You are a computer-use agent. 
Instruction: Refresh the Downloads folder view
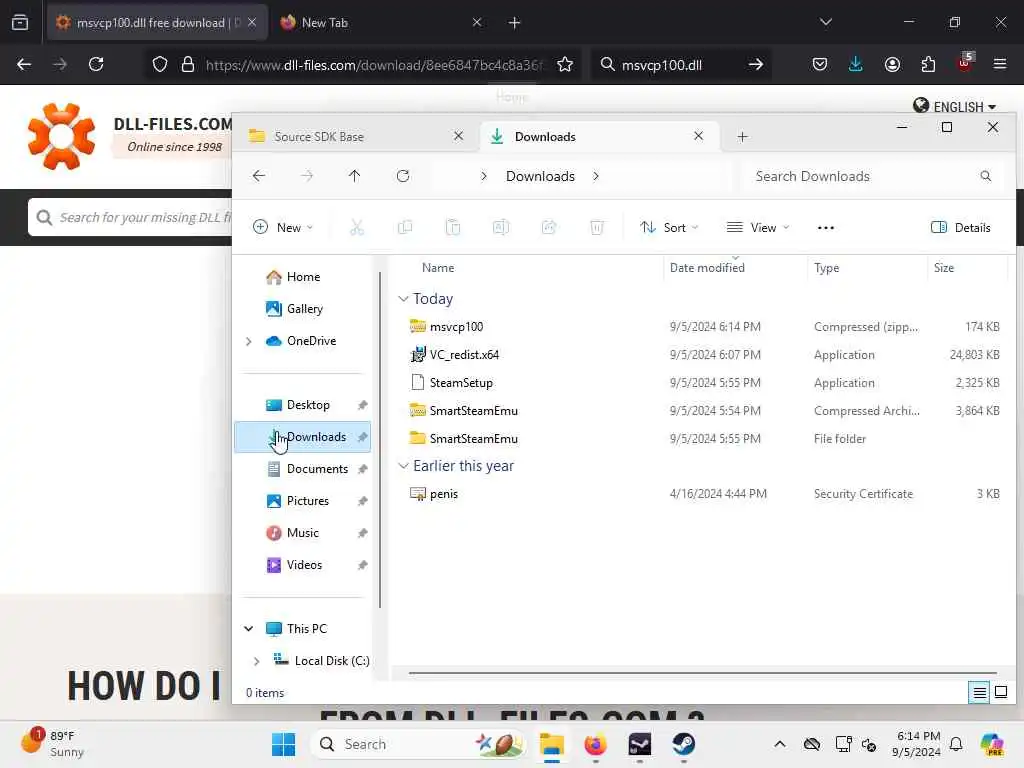403,176
